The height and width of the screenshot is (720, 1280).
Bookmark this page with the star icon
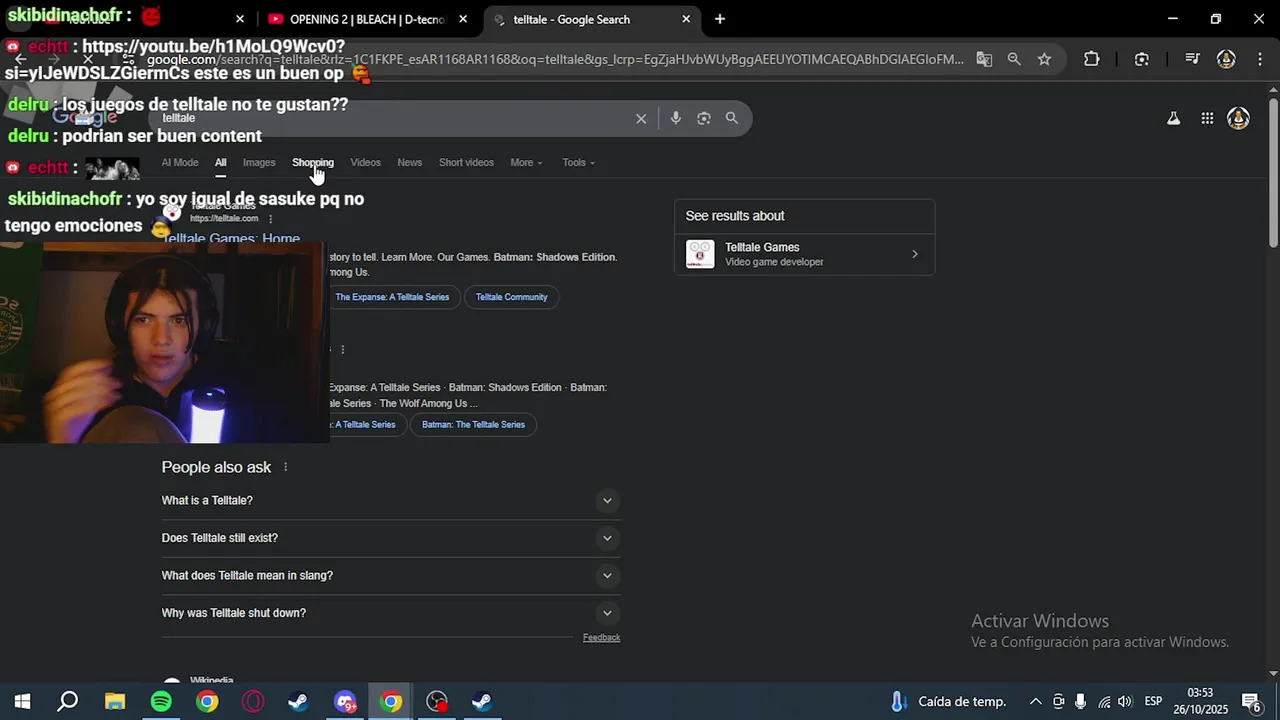1044,59
